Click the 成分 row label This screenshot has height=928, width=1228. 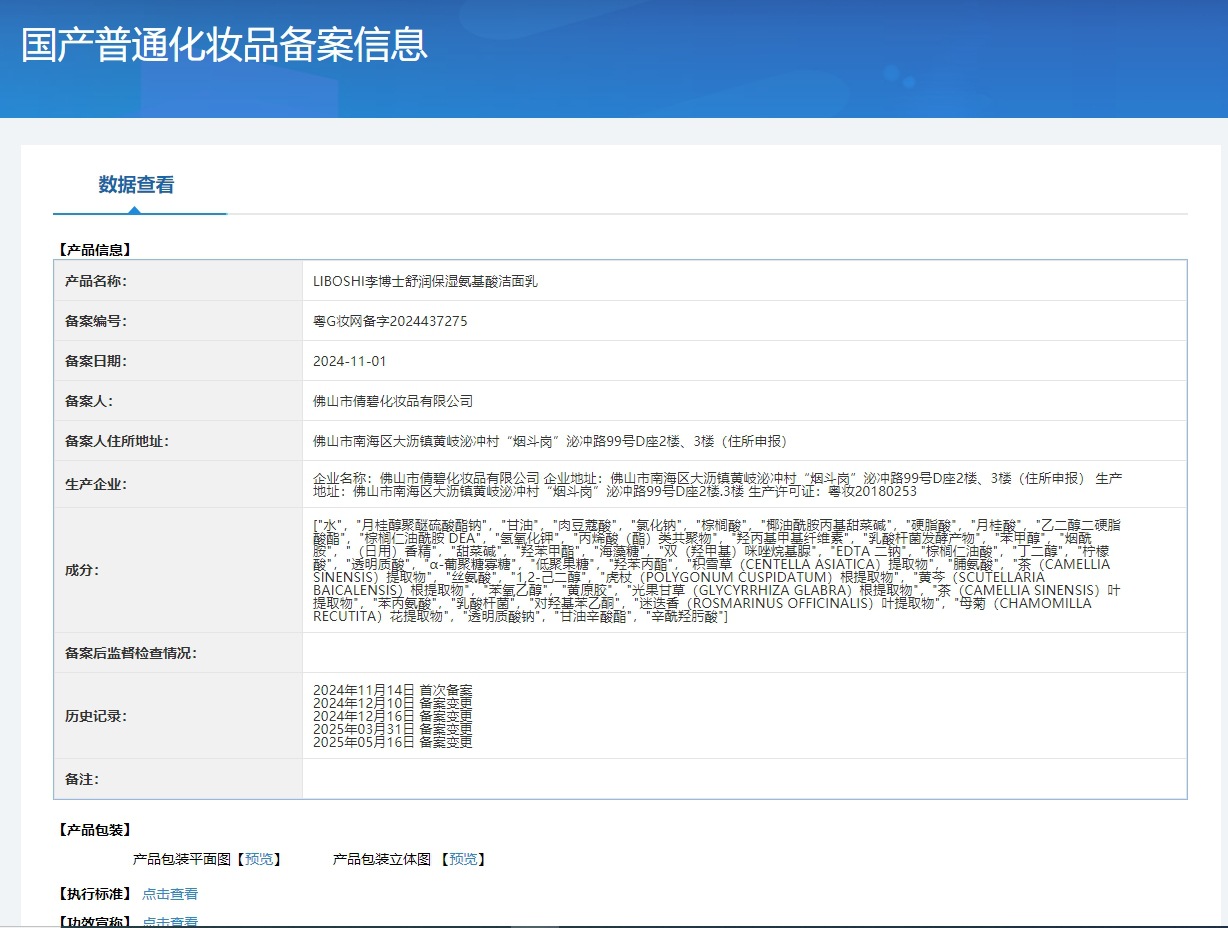pyautogui.click(x=82, y=570)
